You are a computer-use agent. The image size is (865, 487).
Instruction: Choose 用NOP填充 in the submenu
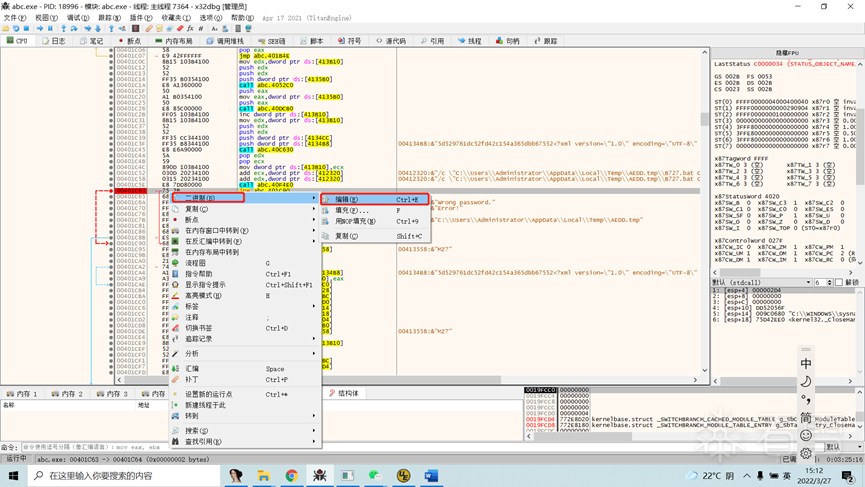click(375, 221)
